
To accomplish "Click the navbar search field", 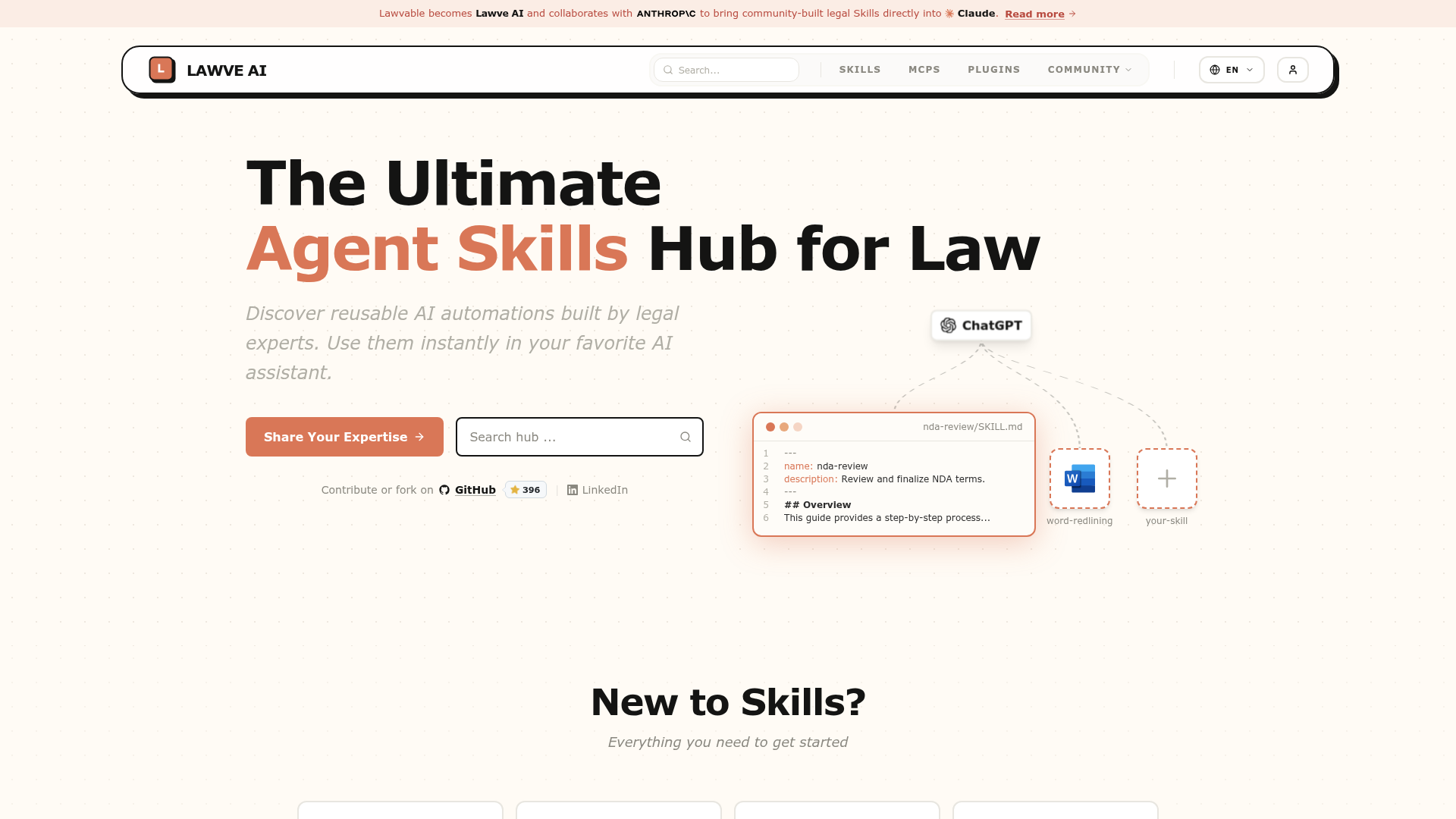I will 726,70.
